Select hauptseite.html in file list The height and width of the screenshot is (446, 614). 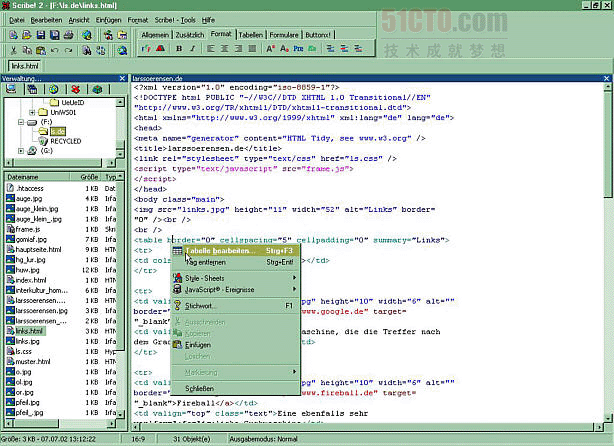(38, 249)
